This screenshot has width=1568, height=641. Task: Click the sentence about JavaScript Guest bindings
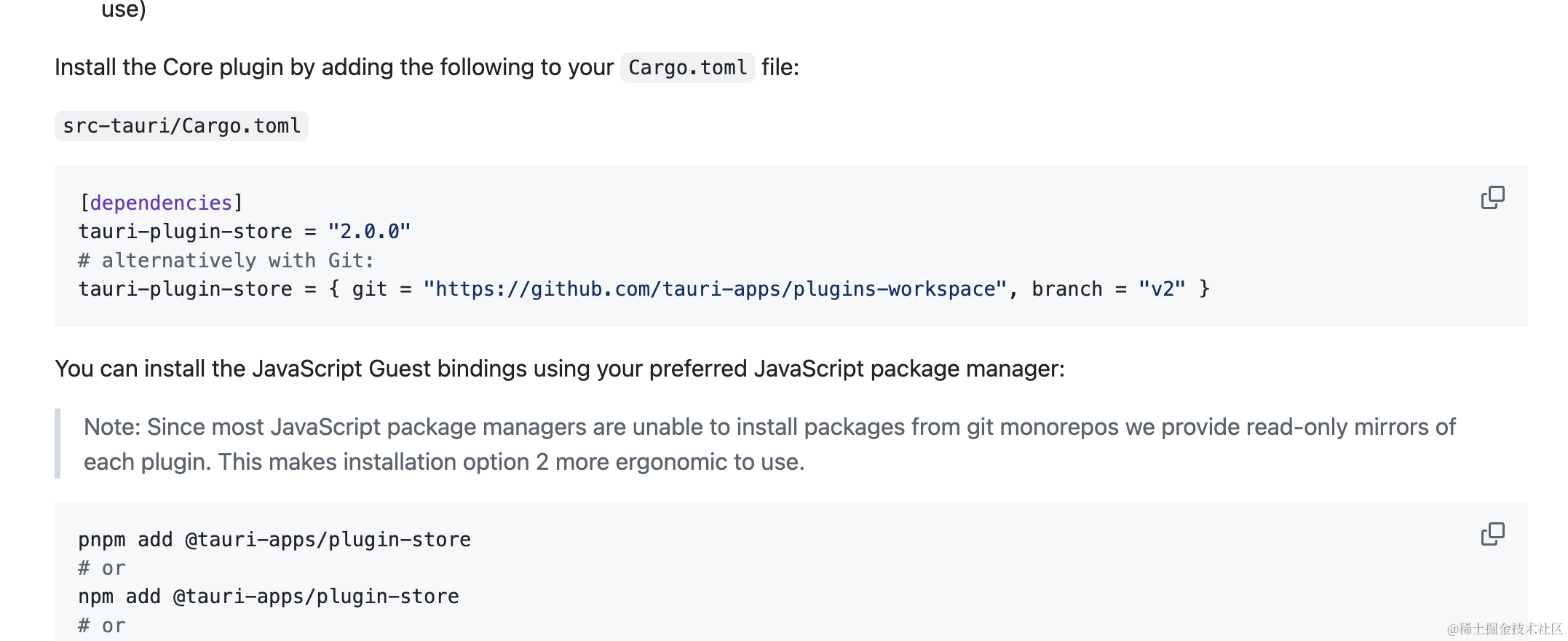click(x=560, y=369)
